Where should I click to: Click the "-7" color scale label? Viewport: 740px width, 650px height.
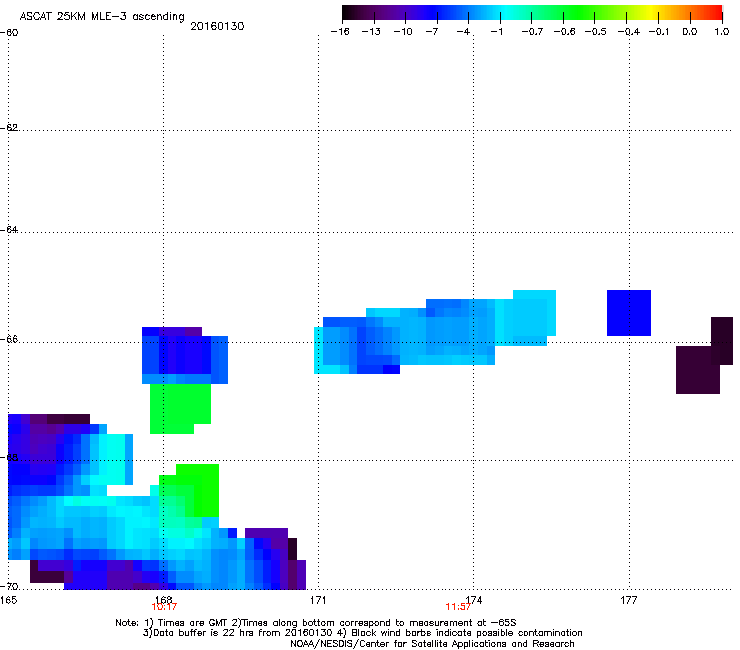point(432,32)
